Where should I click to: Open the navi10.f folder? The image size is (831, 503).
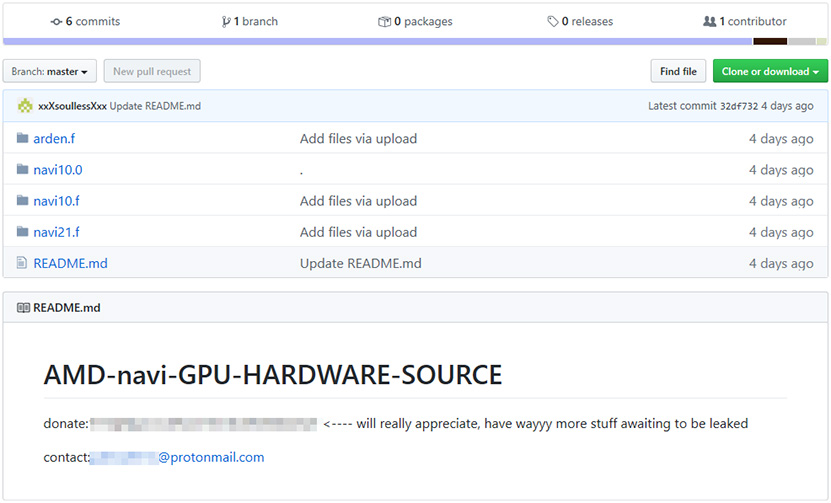pos(56,201)
